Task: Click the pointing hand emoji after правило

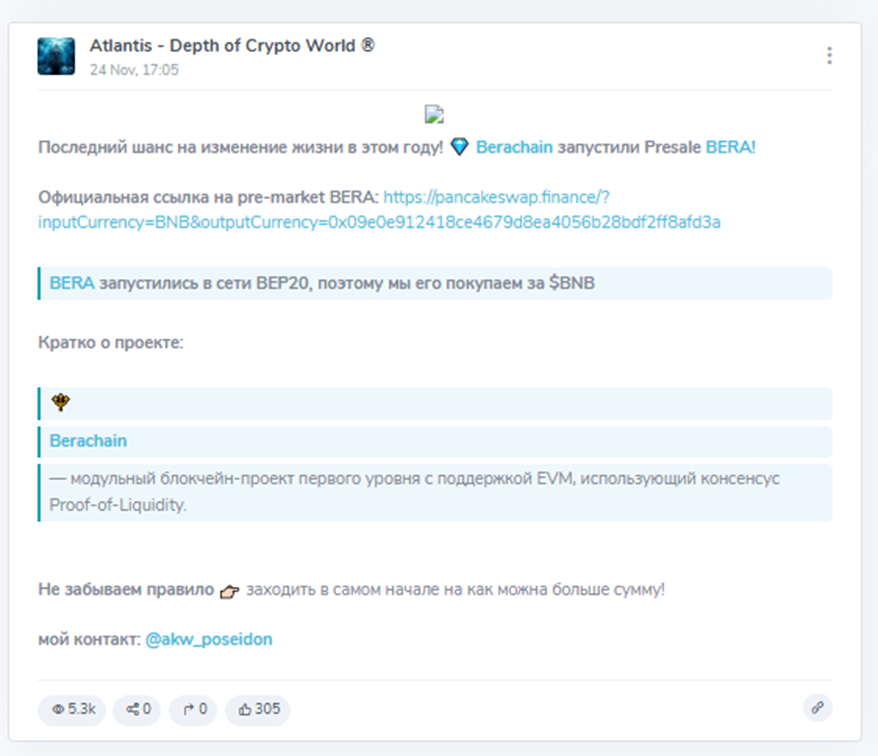Action: coord(230,591)
